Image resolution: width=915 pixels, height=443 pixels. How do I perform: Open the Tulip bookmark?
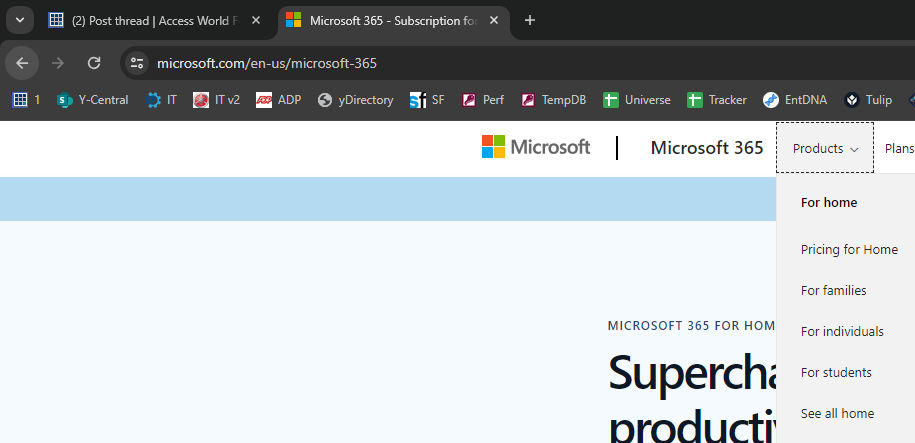pos(868,100)
